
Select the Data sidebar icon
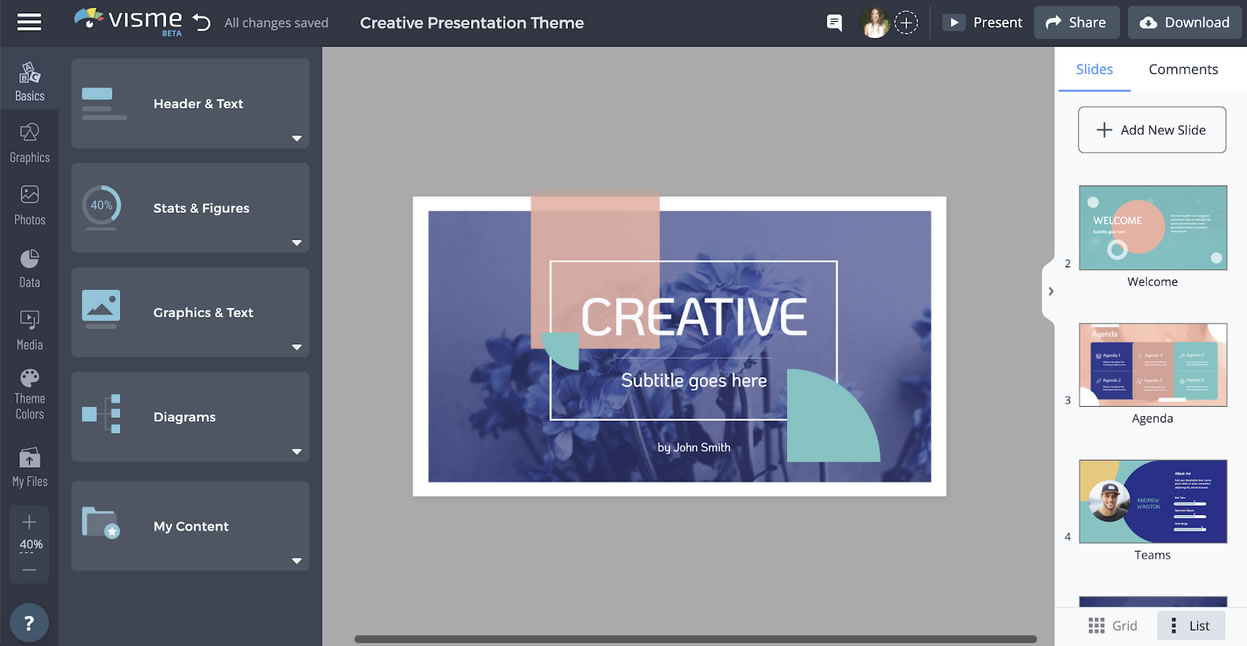click(x=29, y=268)
